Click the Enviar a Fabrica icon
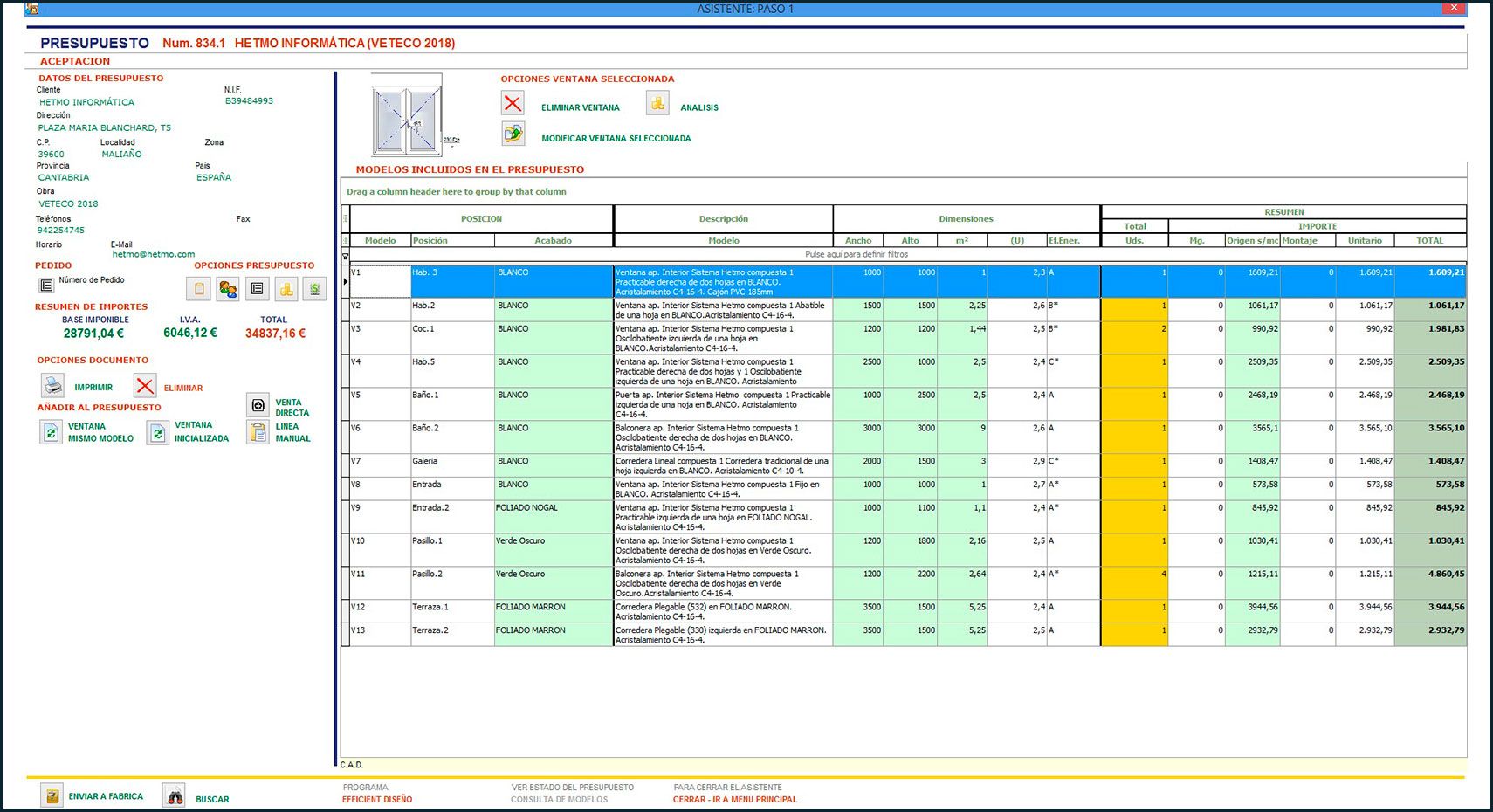This screenshot has width=1493, height=812. pyautogui.click(x=52, y=795)
